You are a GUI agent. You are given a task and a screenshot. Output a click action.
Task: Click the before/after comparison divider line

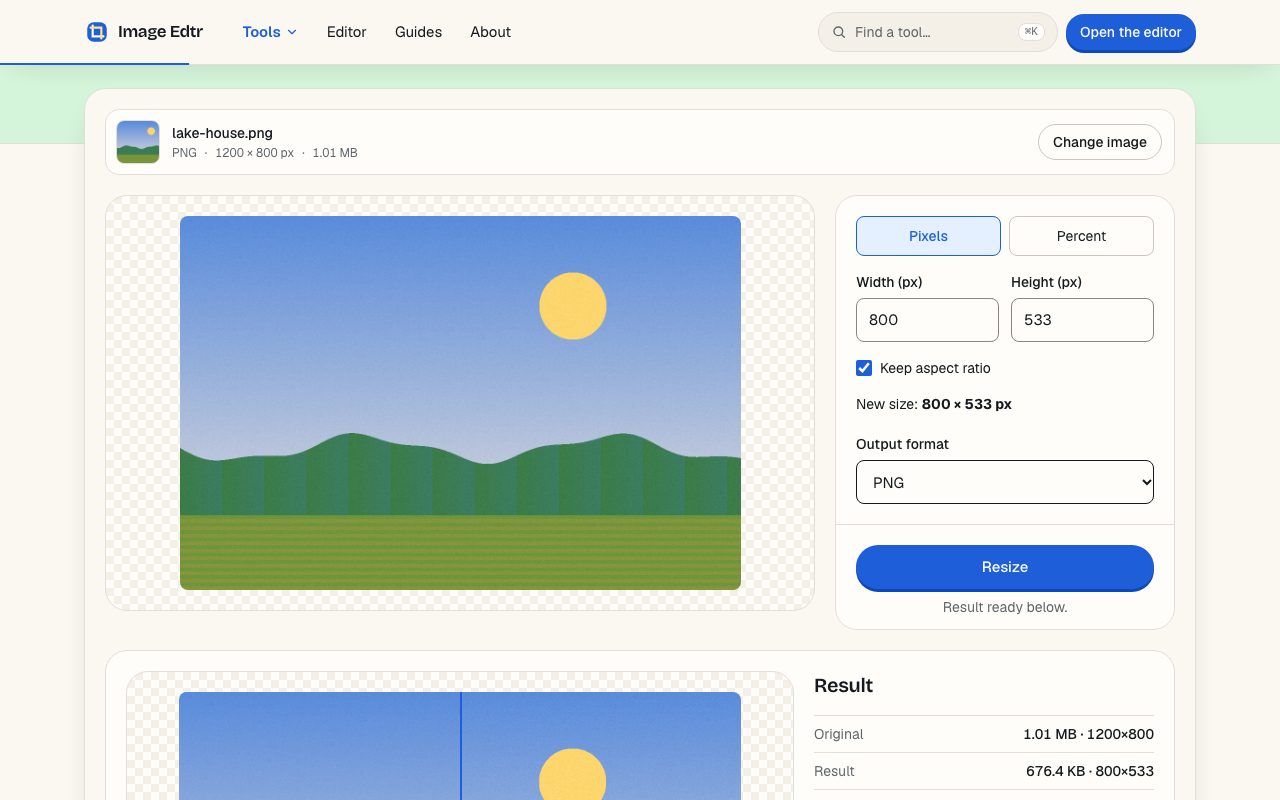(x=461, y=746)
